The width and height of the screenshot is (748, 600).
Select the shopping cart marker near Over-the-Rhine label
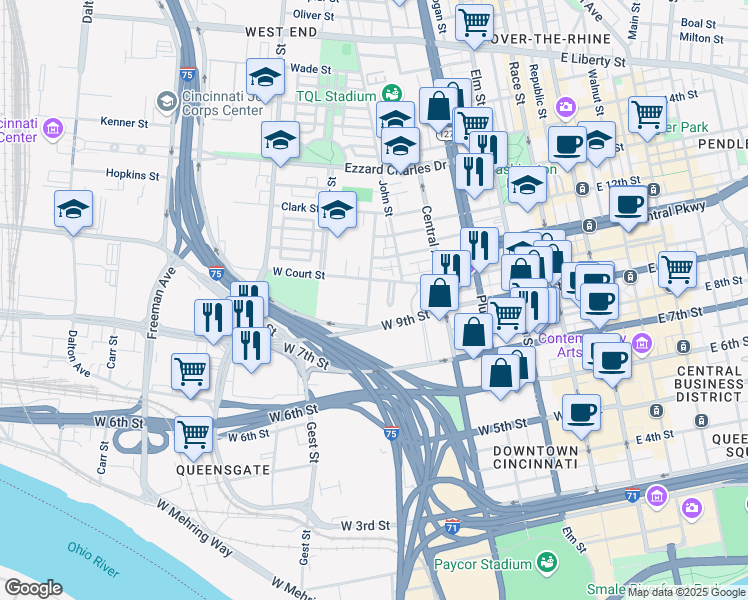(x=474, y=24)
